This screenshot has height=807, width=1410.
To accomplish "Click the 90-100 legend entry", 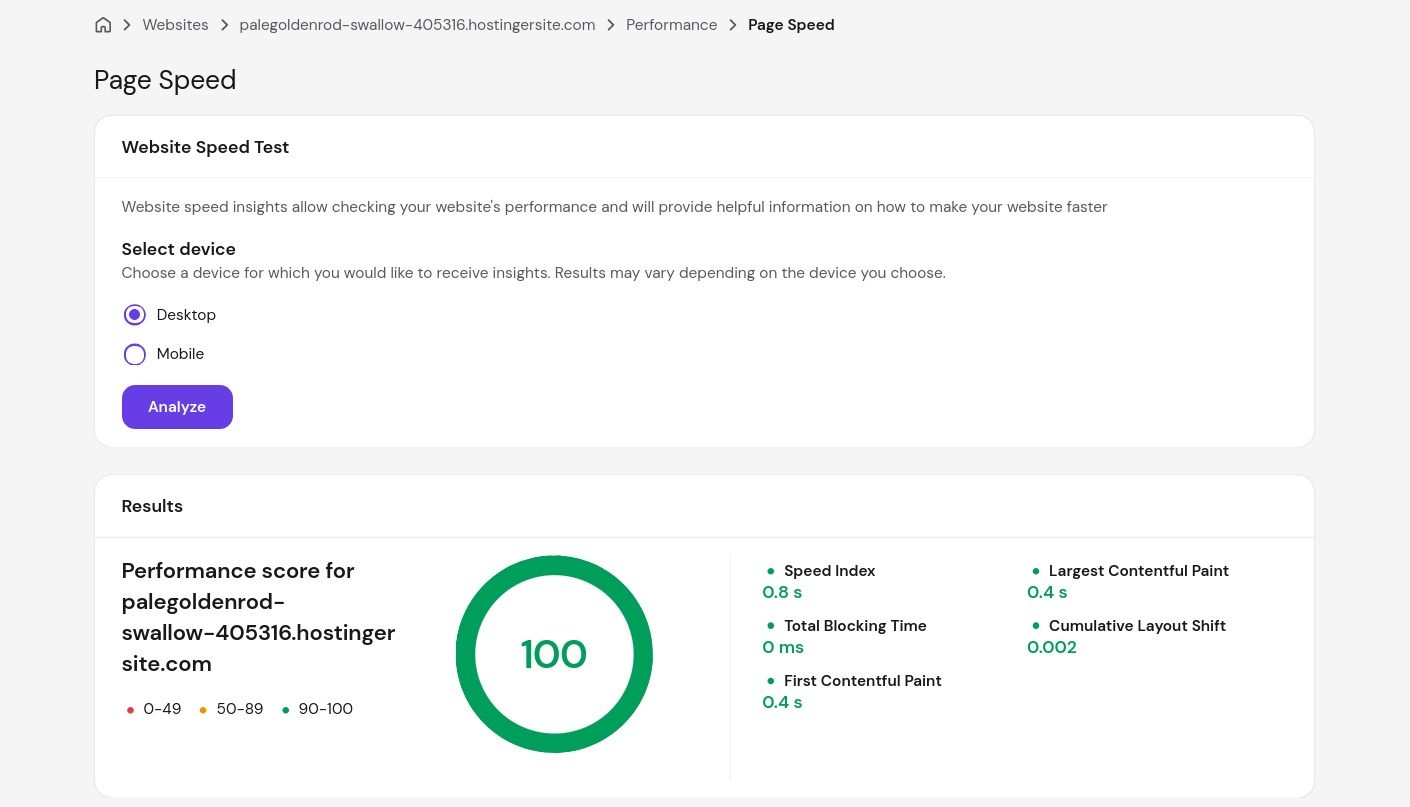I will pyautogui.click(x=317, y=709).
